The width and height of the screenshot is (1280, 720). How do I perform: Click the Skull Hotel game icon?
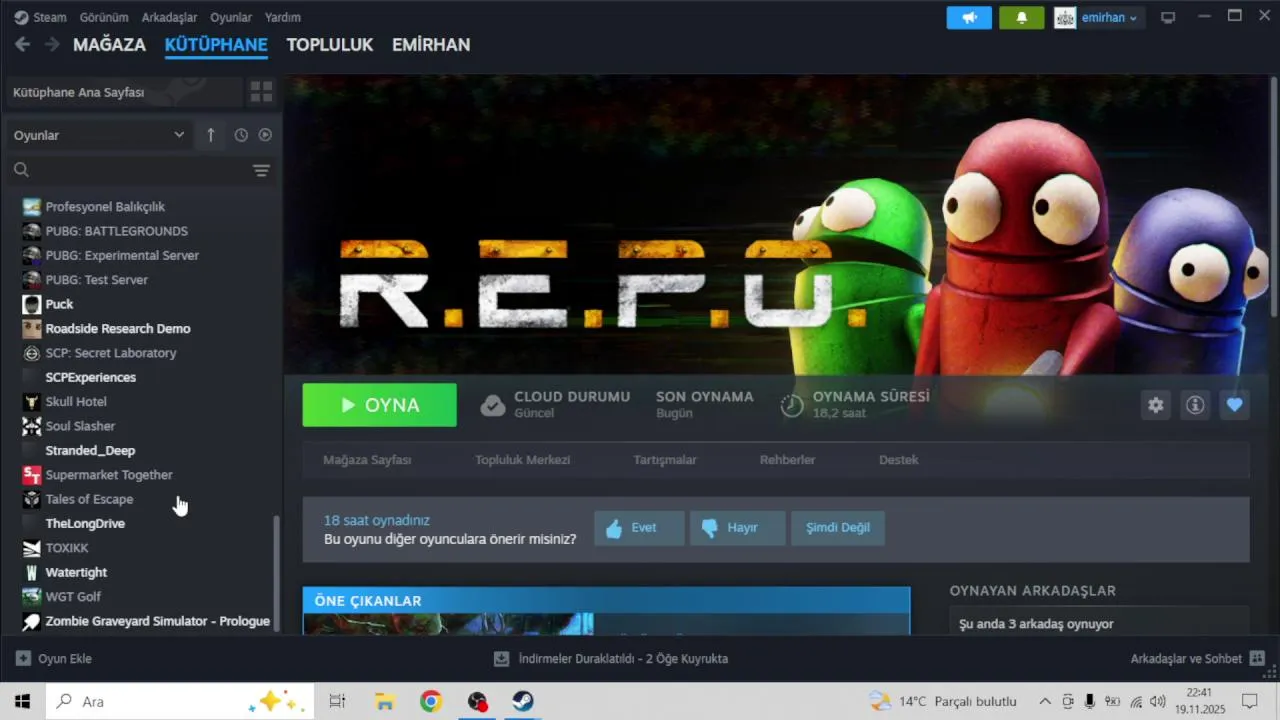pyautogui.click(x=32, y=402)
